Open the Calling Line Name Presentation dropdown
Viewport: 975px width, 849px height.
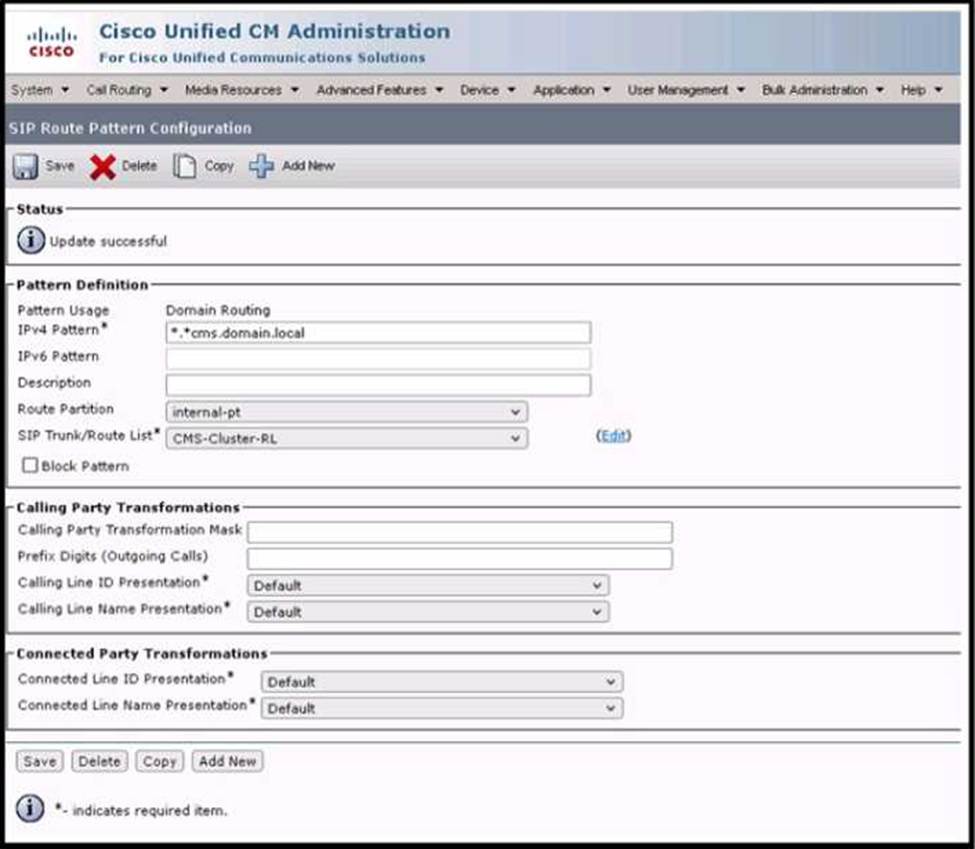pos(428,612)
